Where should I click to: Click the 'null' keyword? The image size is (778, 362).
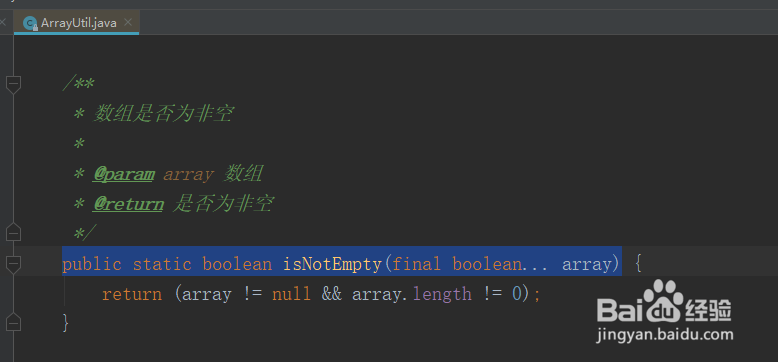(x=291, y=294)
